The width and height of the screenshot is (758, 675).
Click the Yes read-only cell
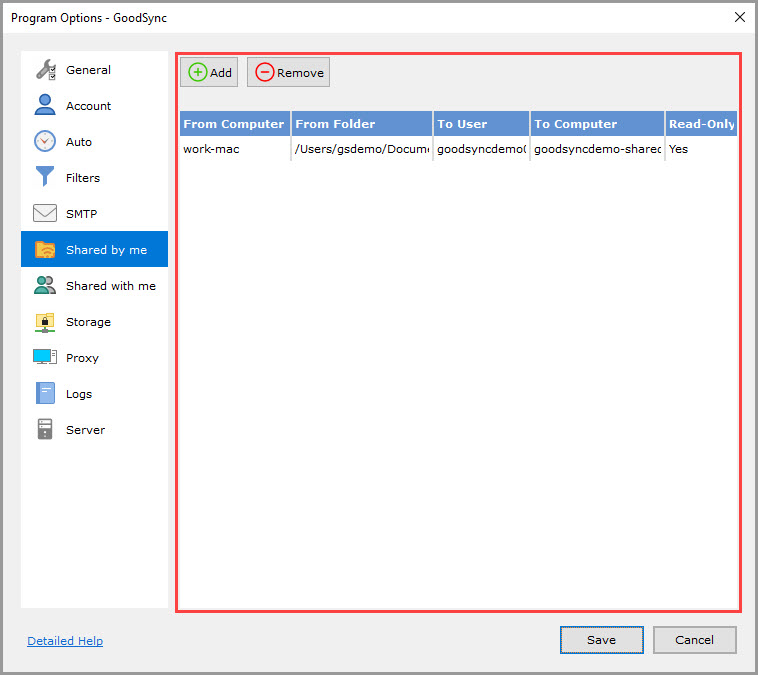(701, 149)
